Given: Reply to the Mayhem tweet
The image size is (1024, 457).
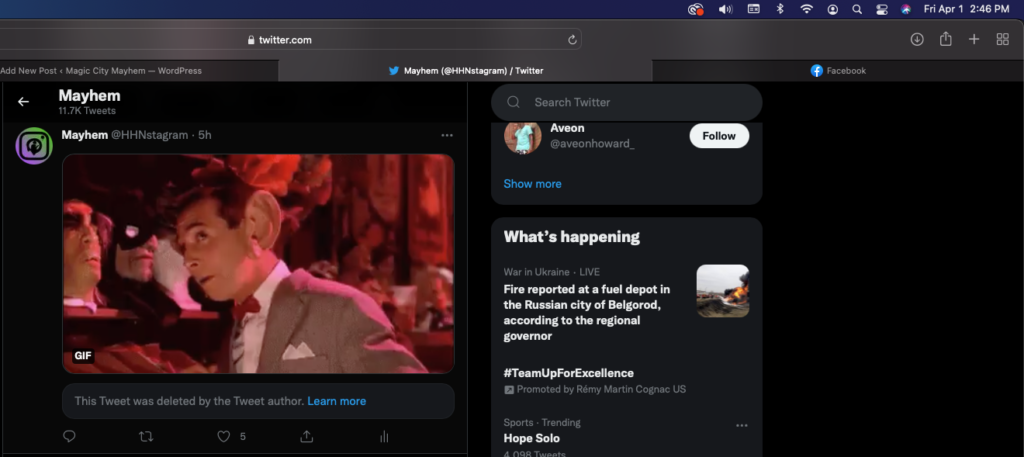Looking at the screenshot, I should point(69,436).
